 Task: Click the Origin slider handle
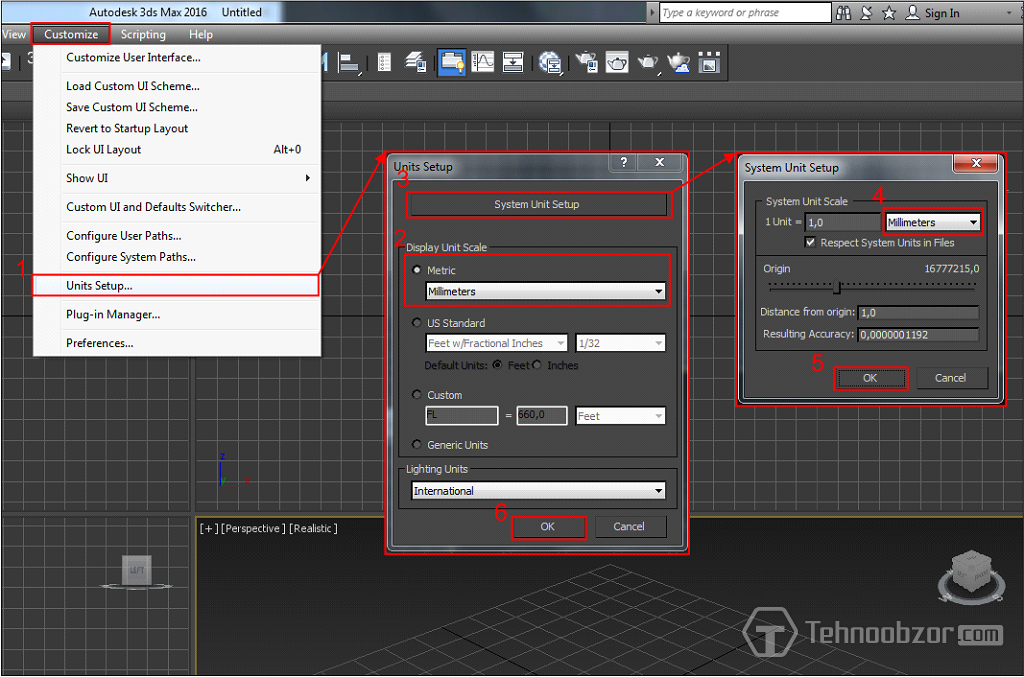coord(838,286)
